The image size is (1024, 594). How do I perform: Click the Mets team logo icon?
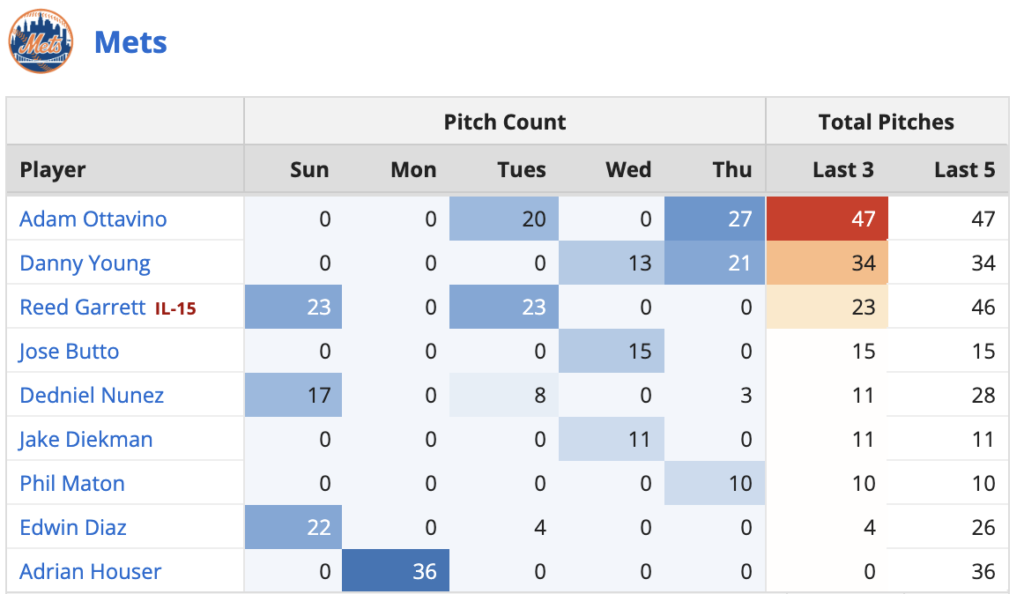(41, 42)
